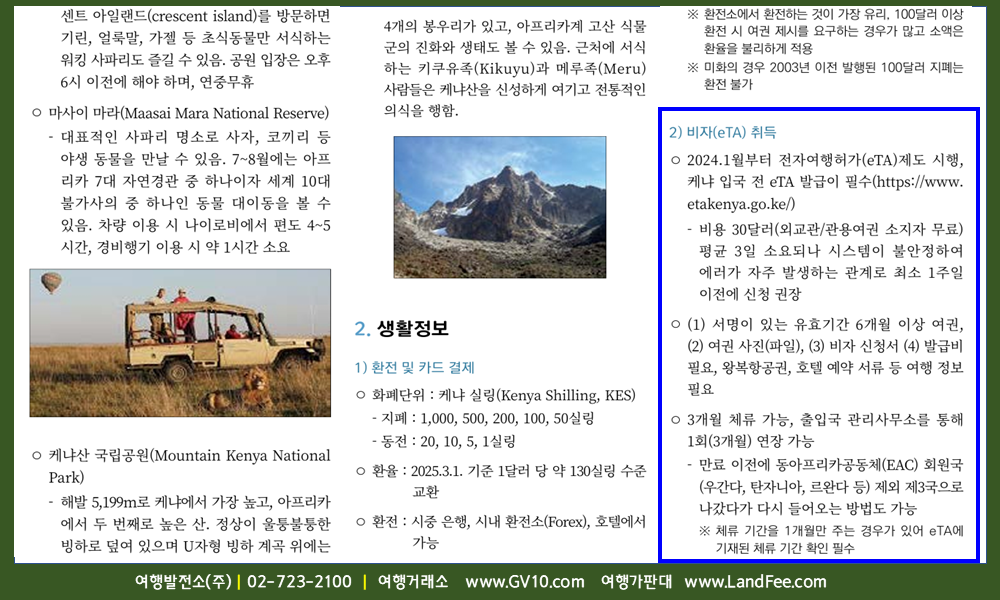Screen dimensions: 1000x600
Task: Select the 'crescent island' text line
Action: tap(195, 16)
